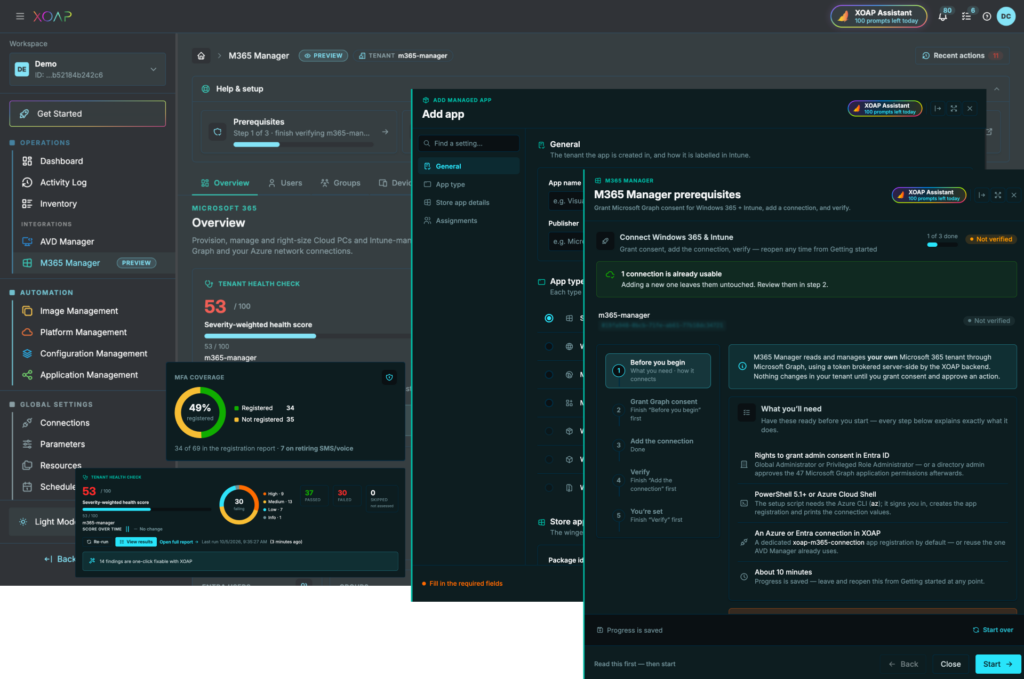Click Start over link
Image resolution: width=1024 pixels, height=679 pixels.
993,630
